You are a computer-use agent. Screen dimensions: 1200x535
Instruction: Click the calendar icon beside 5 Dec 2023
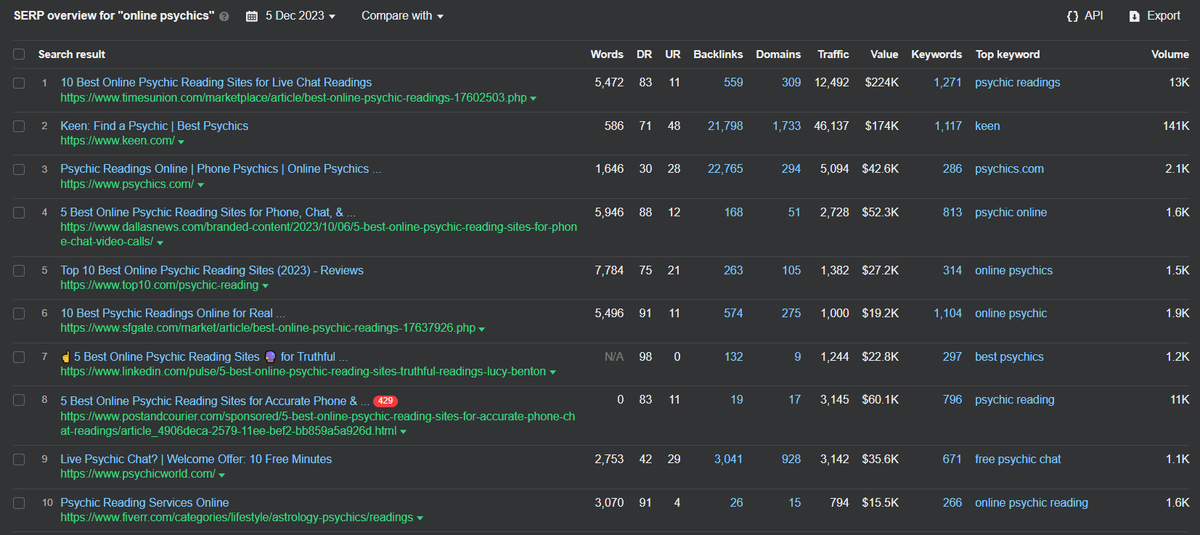pyautogui.click(x=252, y=16)
